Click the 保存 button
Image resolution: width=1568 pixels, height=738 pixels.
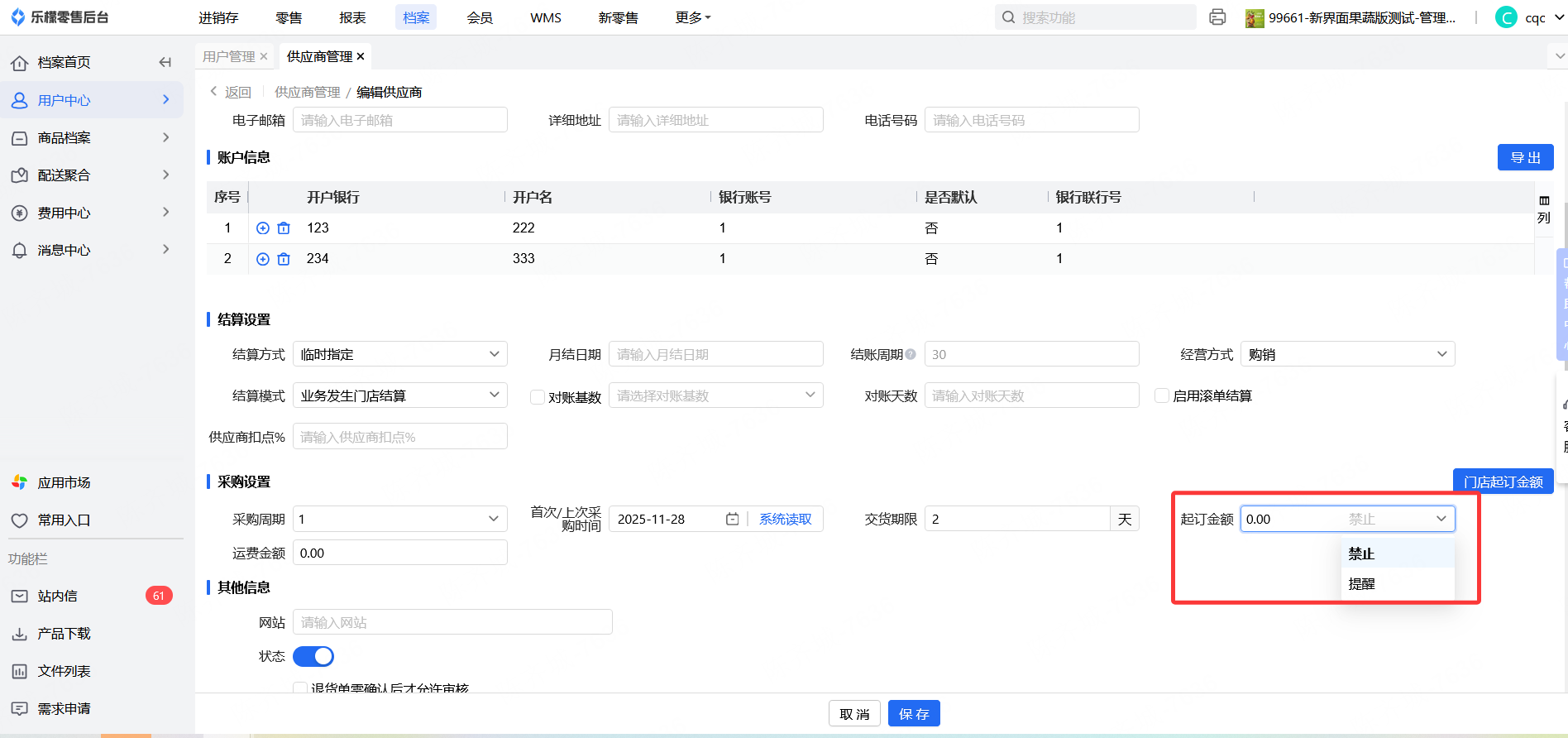(x=914, y=714)
